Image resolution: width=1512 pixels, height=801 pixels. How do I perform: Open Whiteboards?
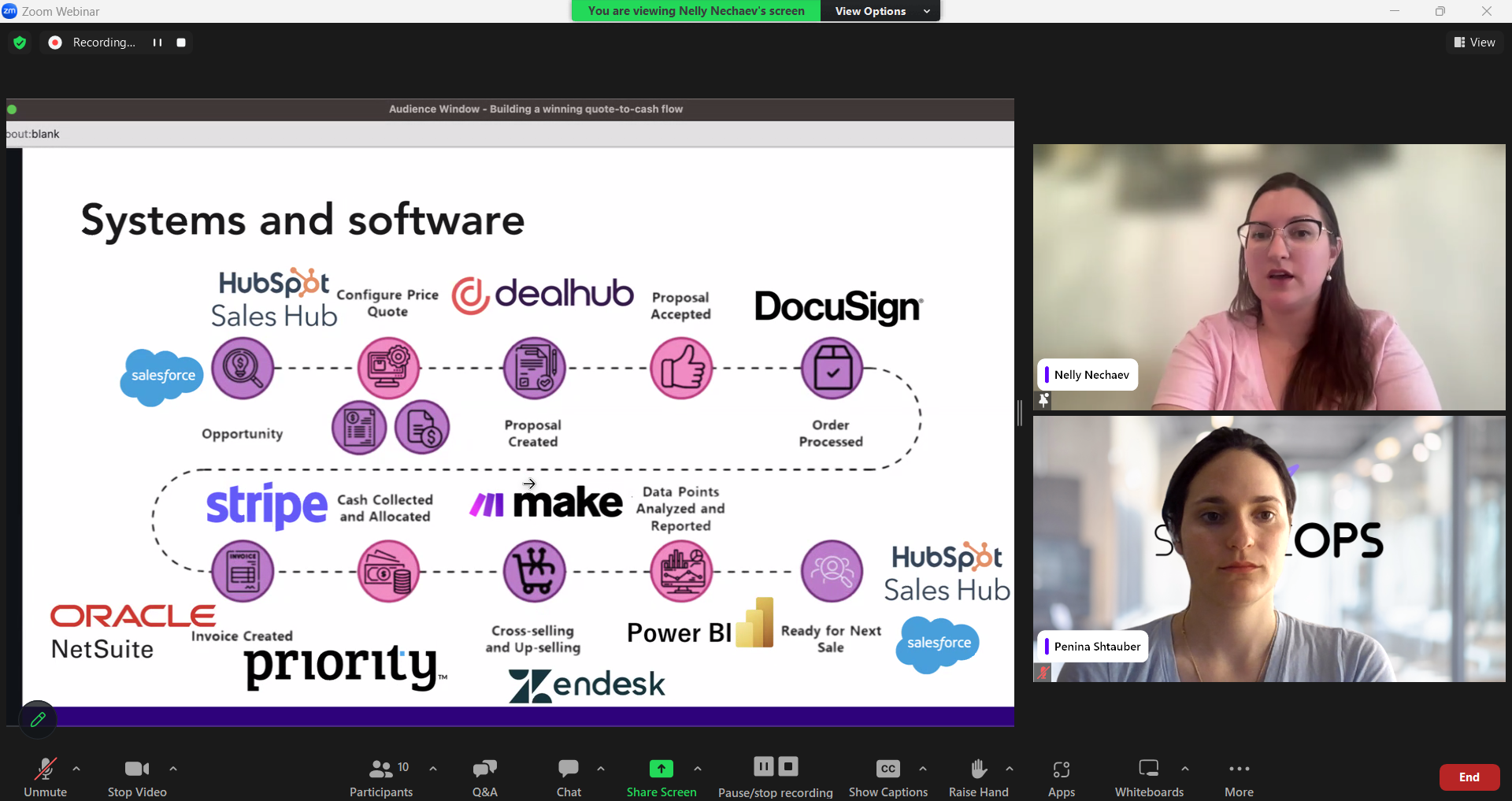tap(1150, 777)
